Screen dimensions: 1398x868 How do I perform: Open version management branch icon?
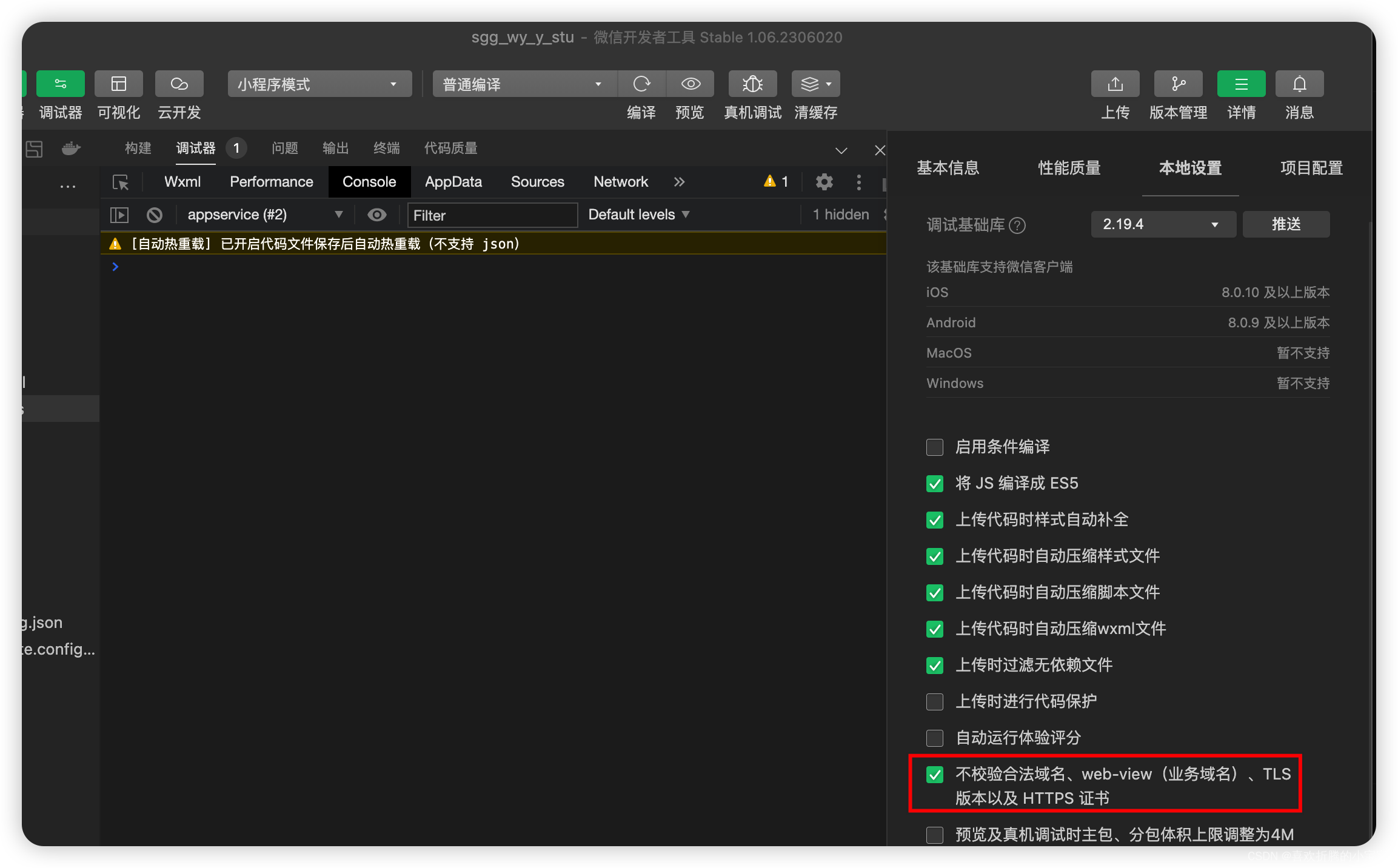click(1178, 84)
